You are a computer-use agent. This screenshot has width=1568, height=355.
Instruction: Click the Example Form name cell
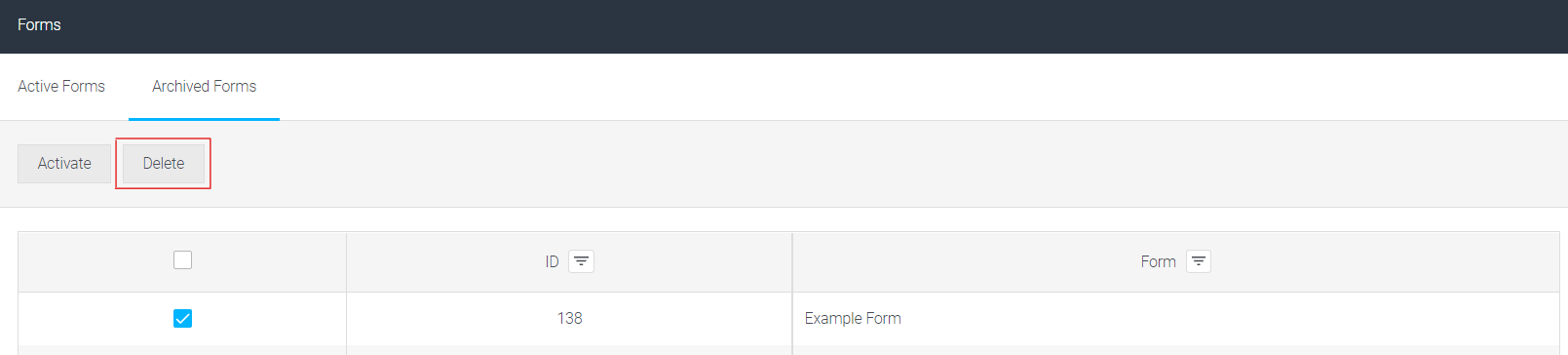point(1176,318)
